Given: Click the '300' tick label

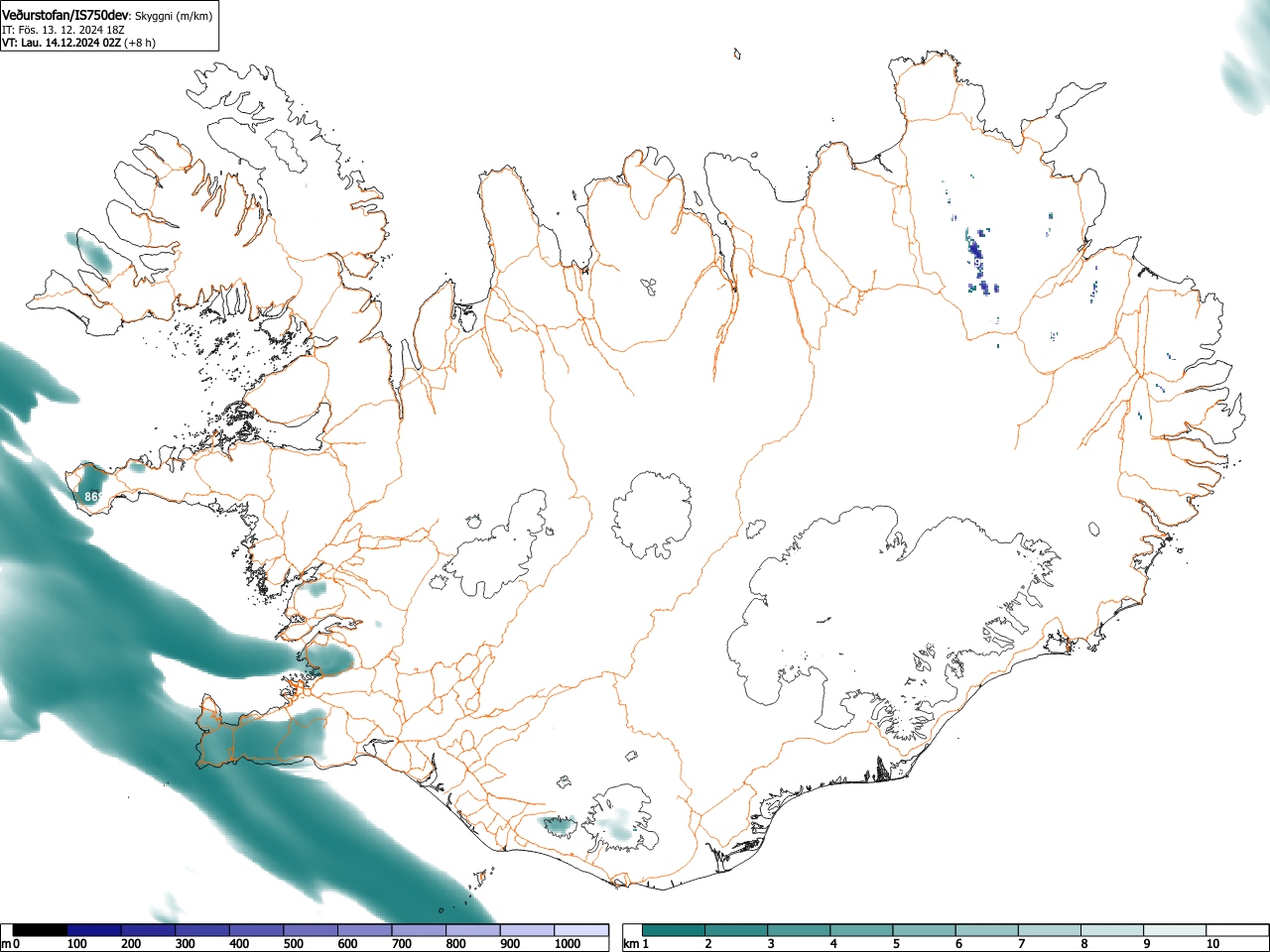Looking at the screenshot, I should [x=186, y=944].
